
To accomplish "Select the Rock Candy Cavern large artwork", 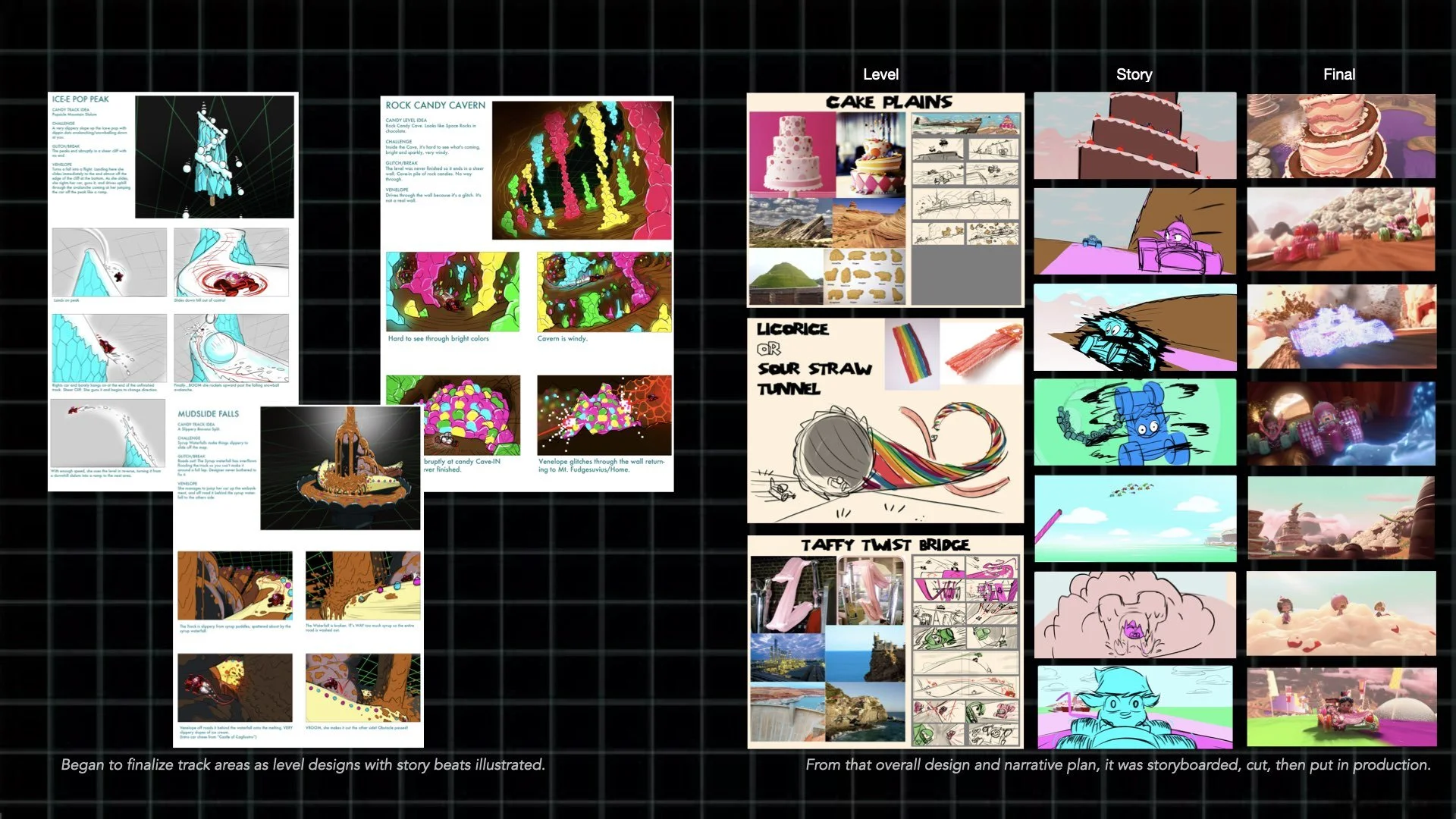I will pos(582,171).
